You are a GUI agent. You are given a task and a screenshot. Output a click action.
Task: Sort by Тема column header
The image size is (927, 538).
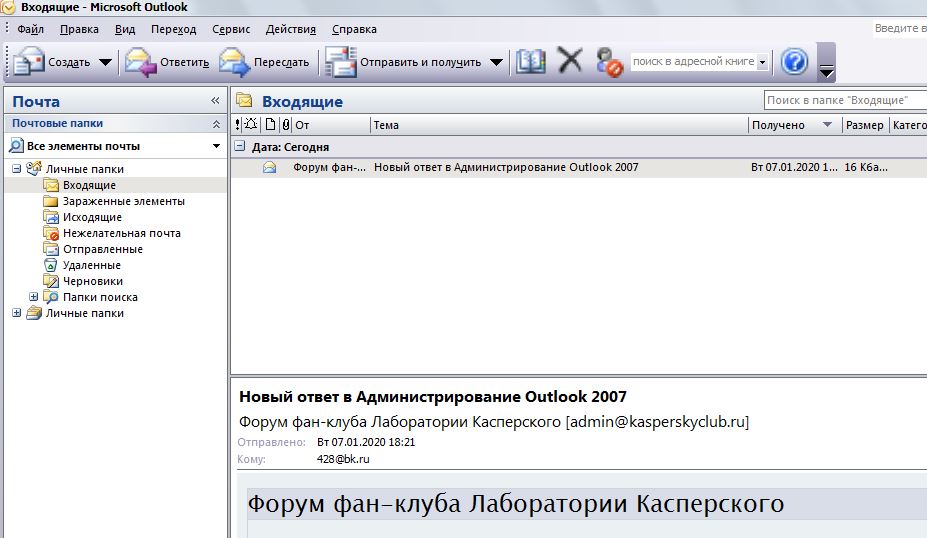(x=559, y=125)
